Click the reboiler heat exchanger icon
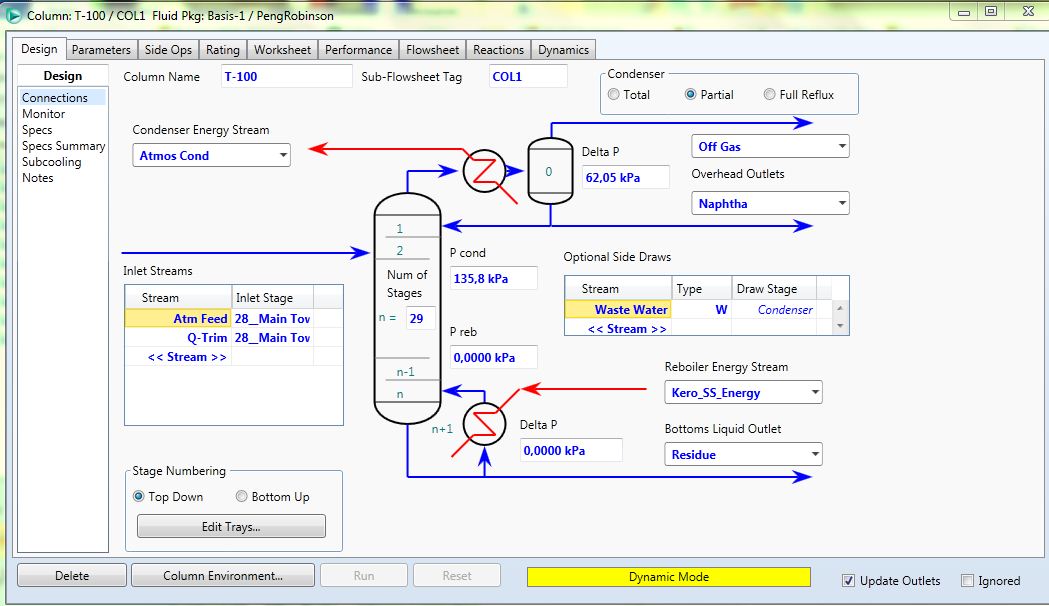Screen dimensions: 1049x606 coord(485,426)
